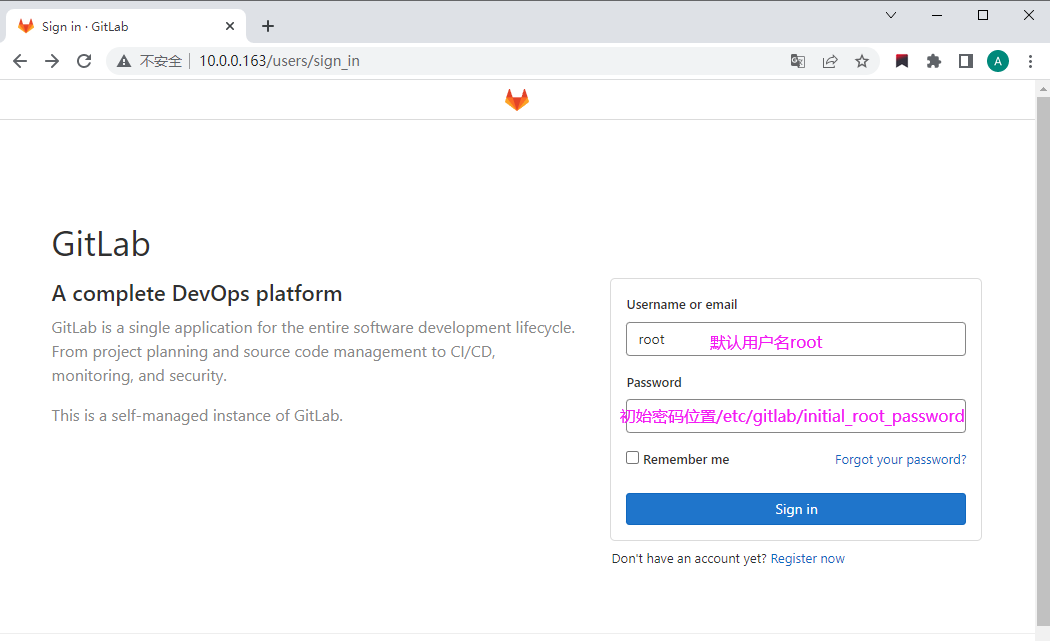This screenshot has height=641, width=1050.
Task: Follow the Forgot your password link
Action: (900, 460)
